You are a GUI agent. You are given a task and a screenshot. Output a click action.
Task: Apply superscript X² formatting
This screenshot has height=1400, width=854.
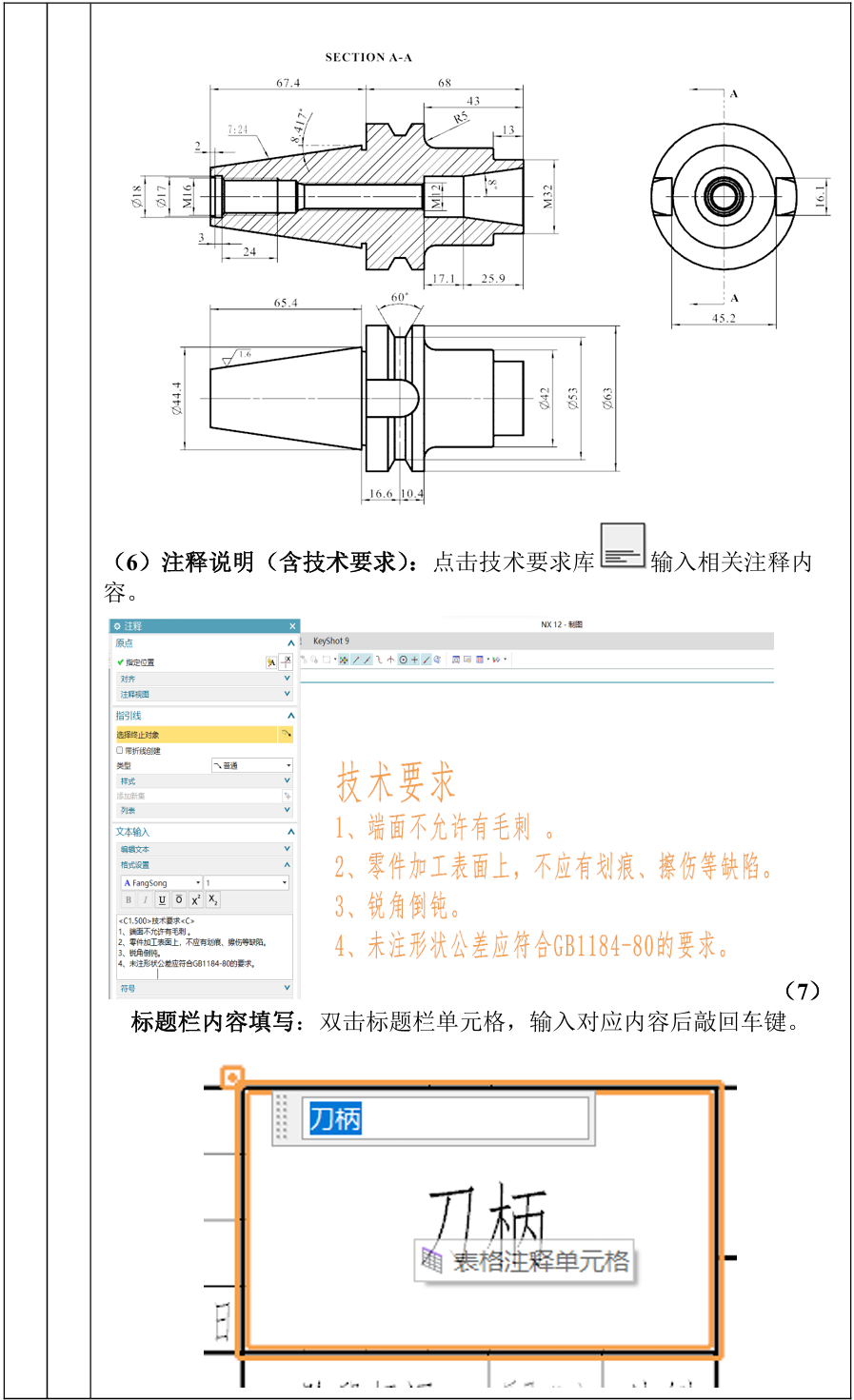coord(195,899)
